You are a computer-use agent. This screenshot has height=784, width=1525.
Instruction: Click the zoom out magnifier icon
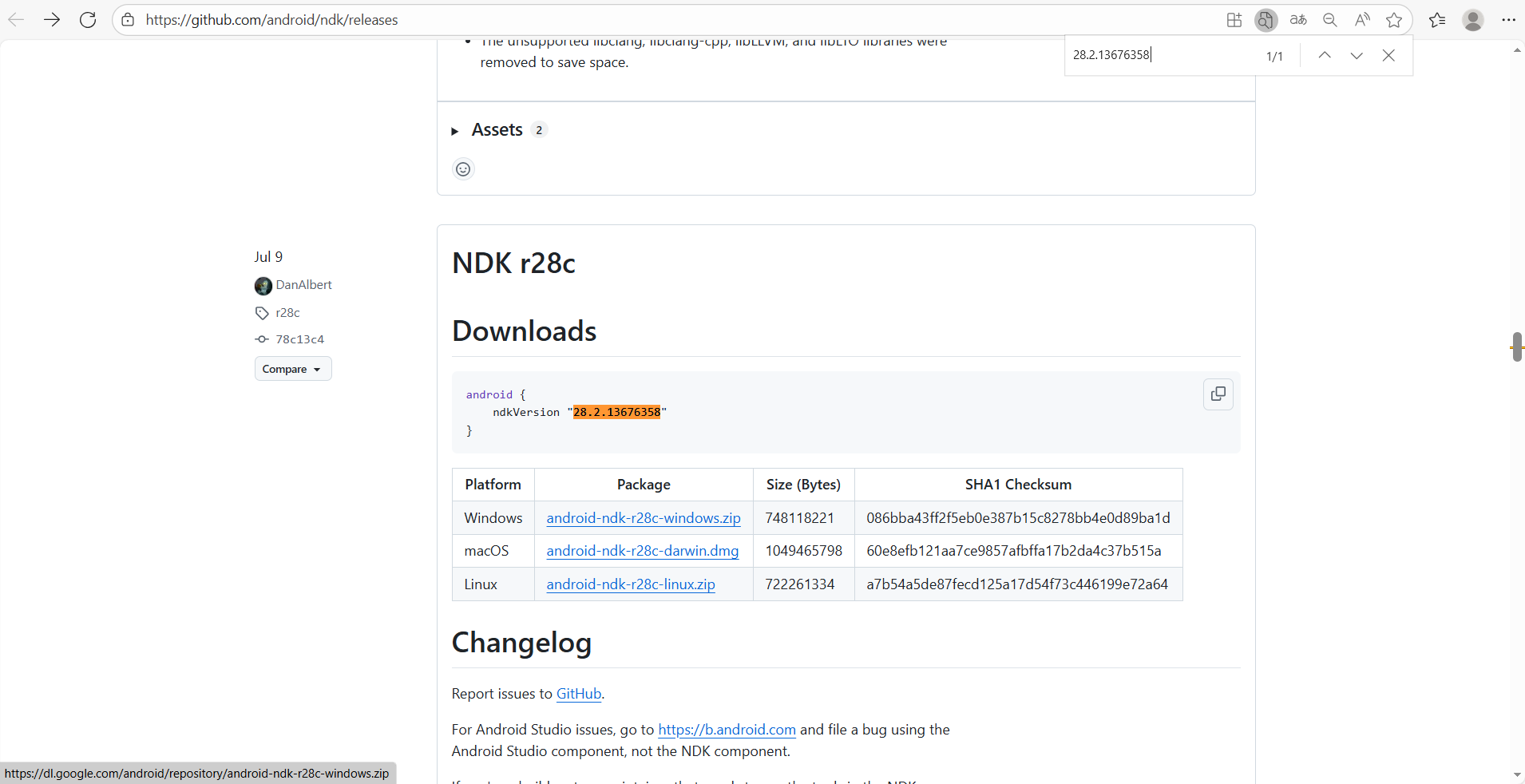pos(1330,20)
